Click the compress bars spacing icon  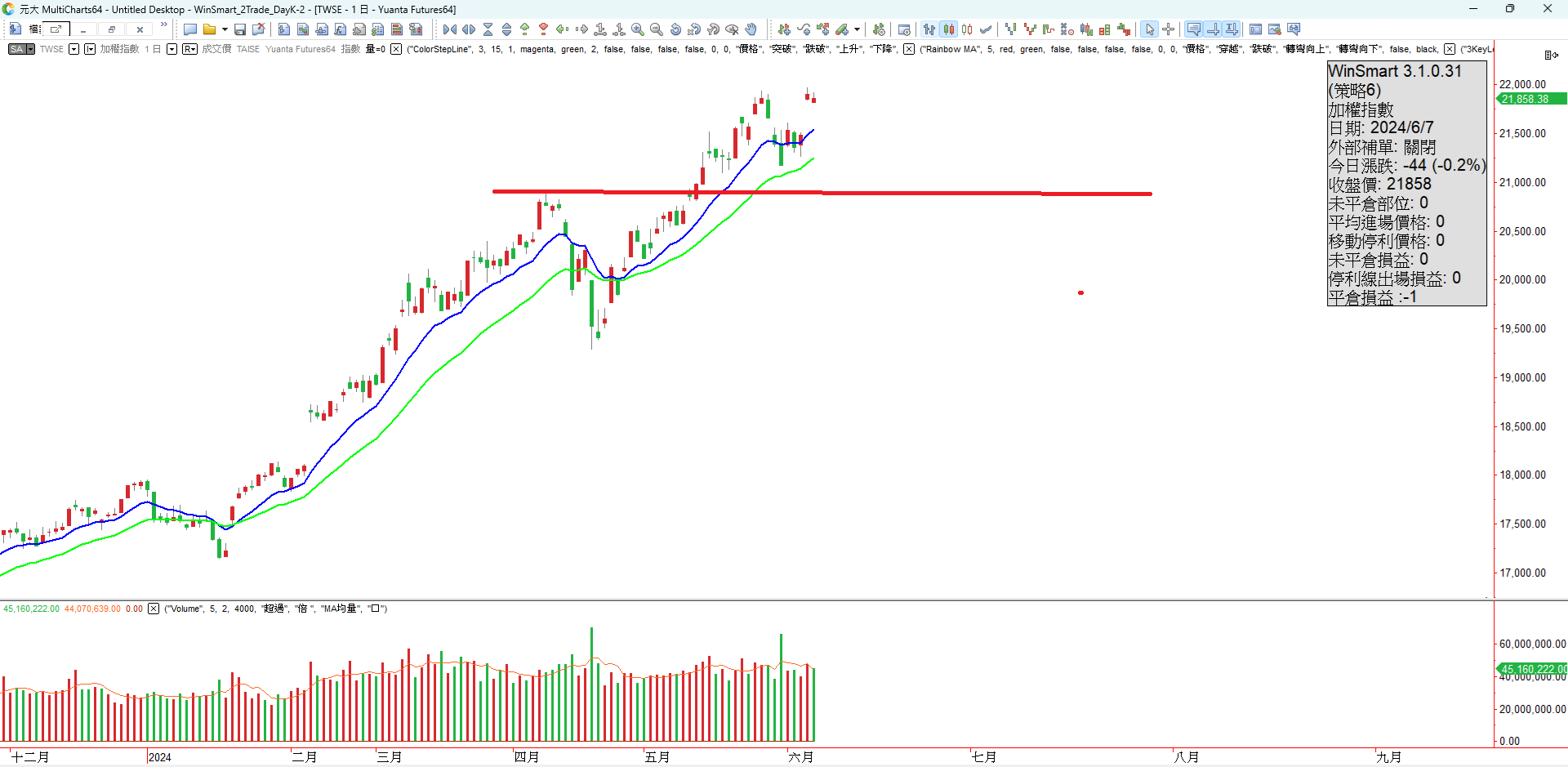tap(450, 29)
